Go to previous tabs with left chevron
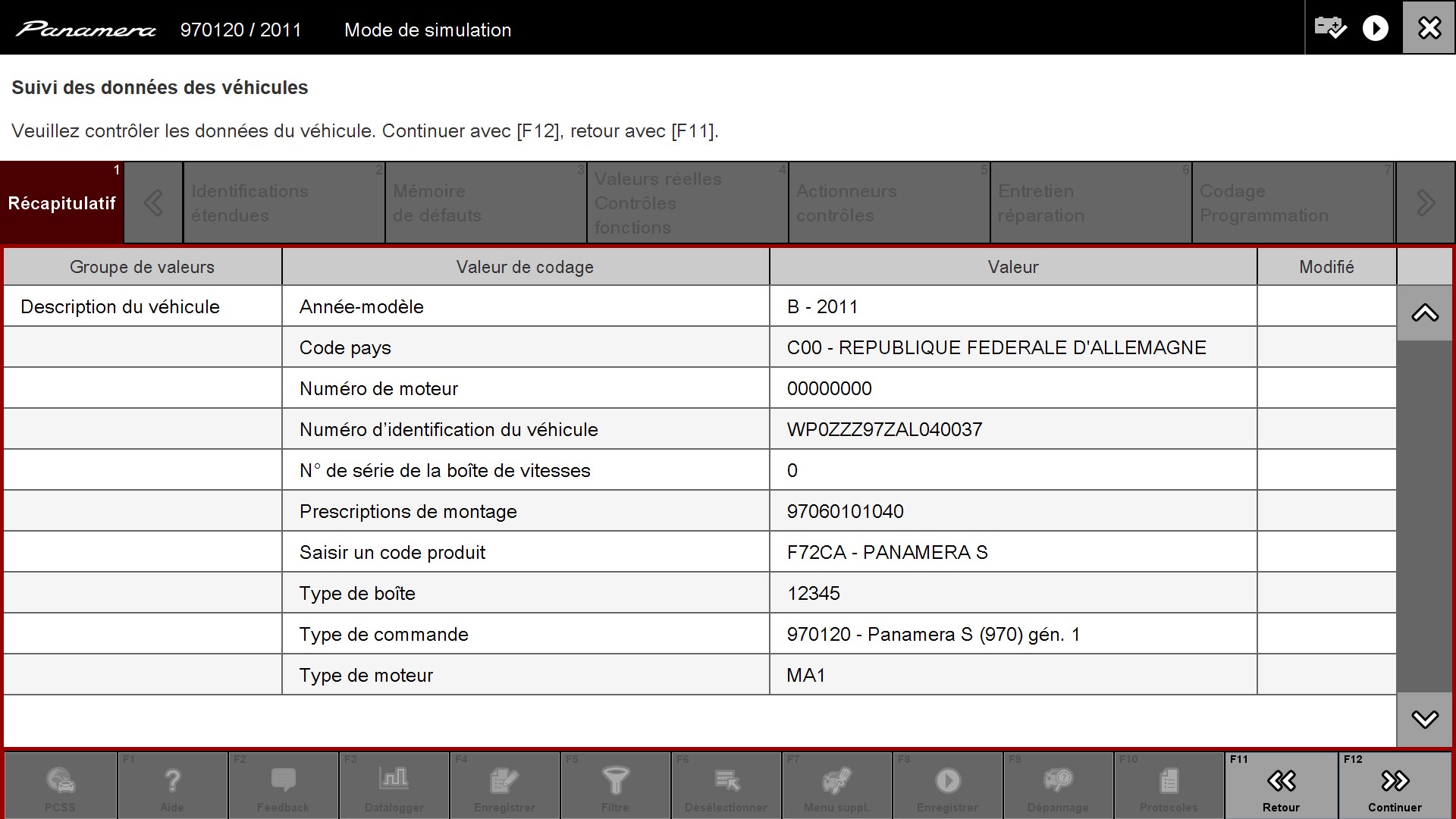 point(153,202)
